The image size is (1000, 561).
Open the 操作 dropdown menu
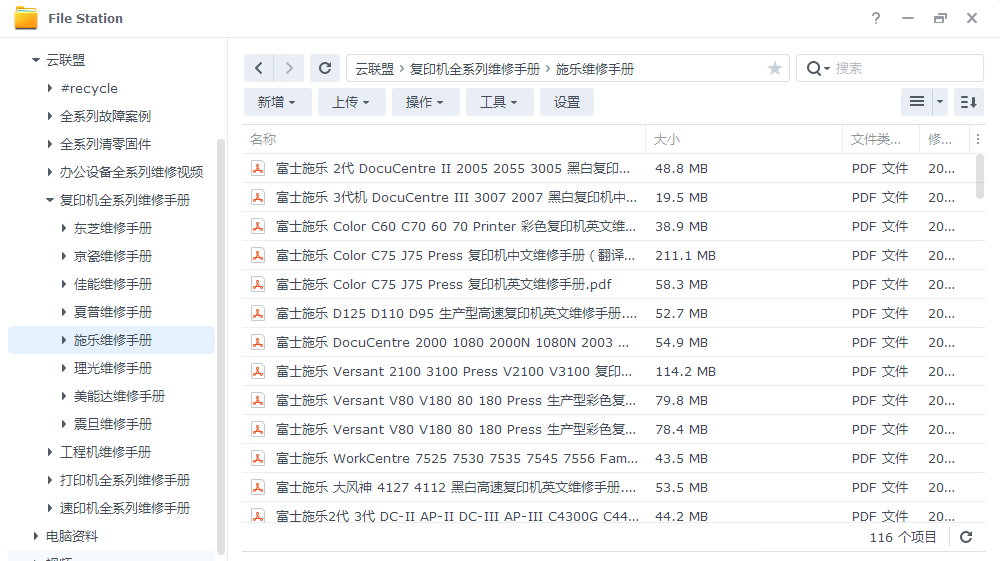[x=425, y=102]
